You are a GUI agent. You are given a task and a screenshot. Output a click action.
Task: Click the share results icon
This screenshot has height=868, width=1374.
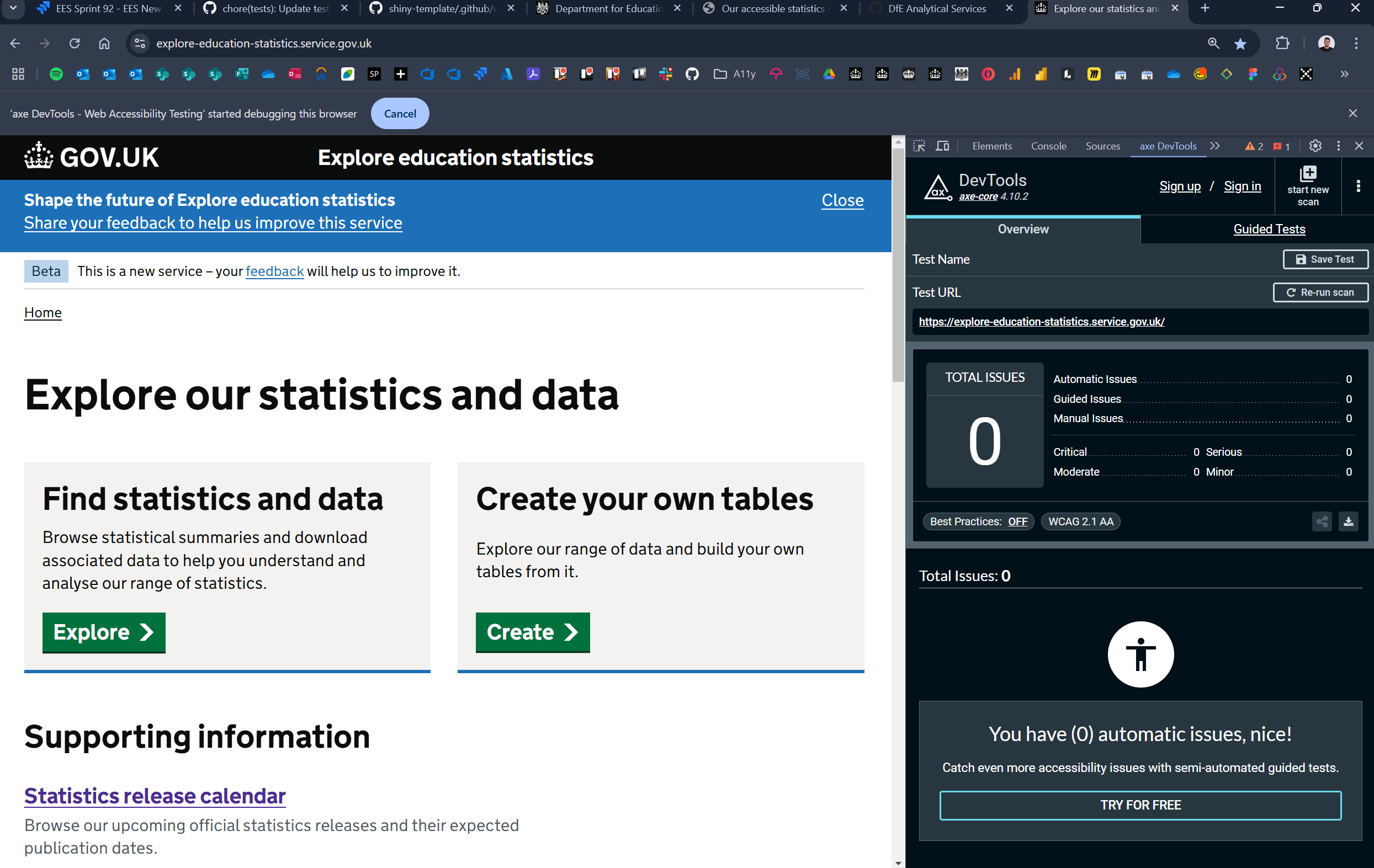coord(1322,521)
